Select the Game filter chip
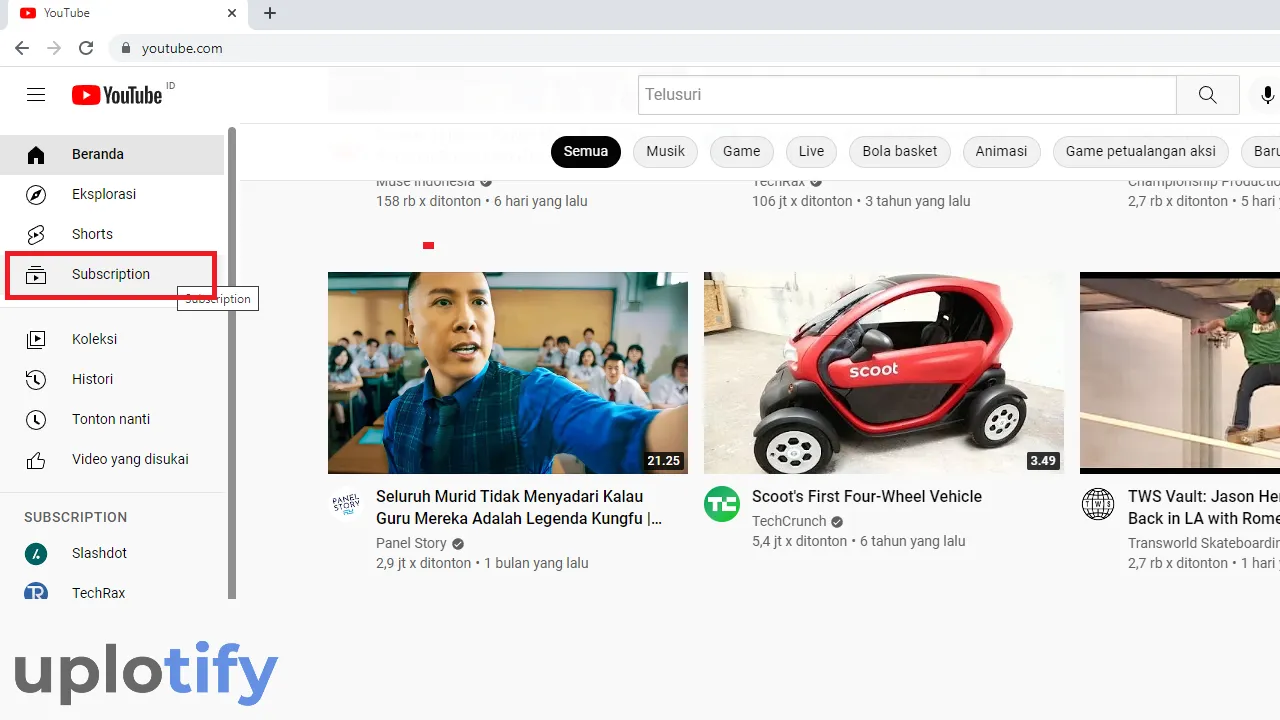Screen dimensions: 1280x720 tap(742, 152)
